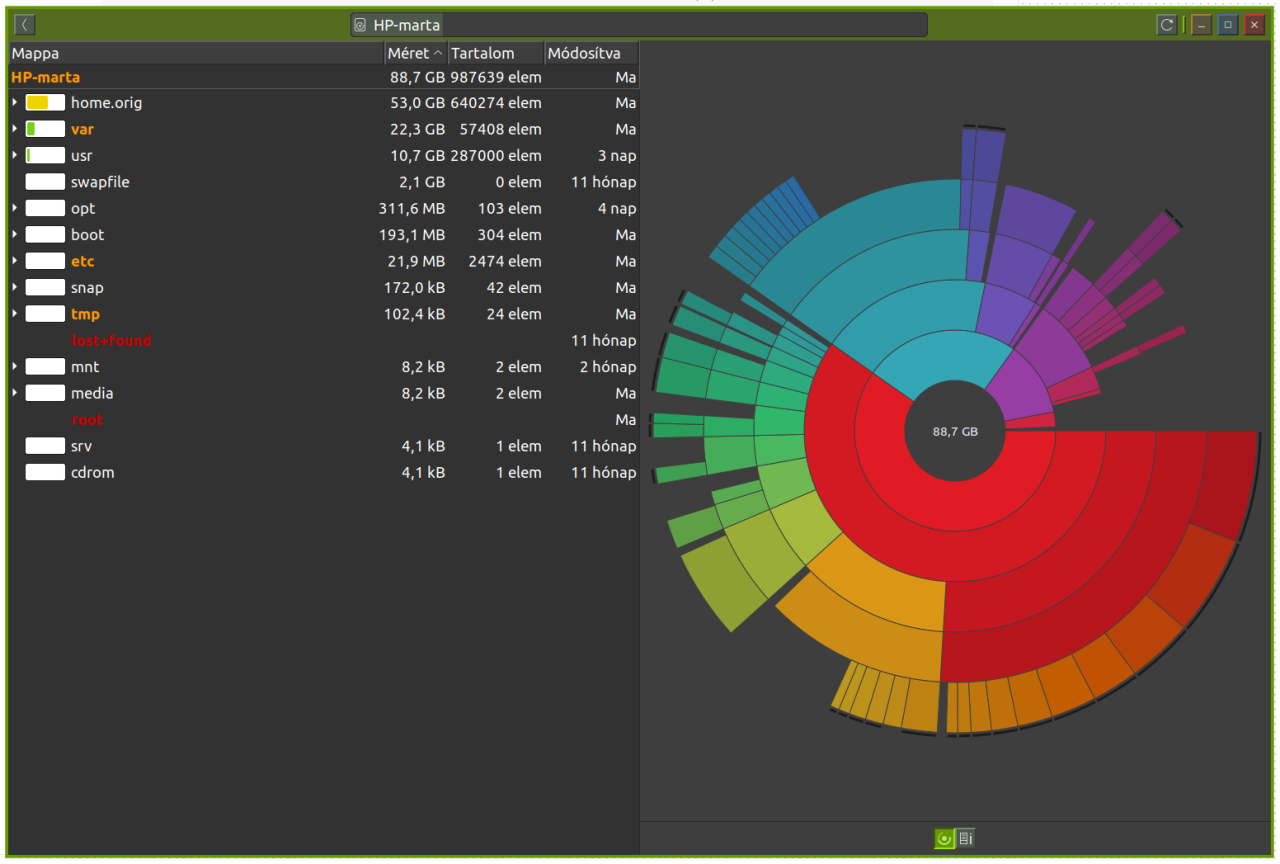Click the usr usage bar
Screen dimensions: 1280x864
pyautogui.click(x=45, y=156)
